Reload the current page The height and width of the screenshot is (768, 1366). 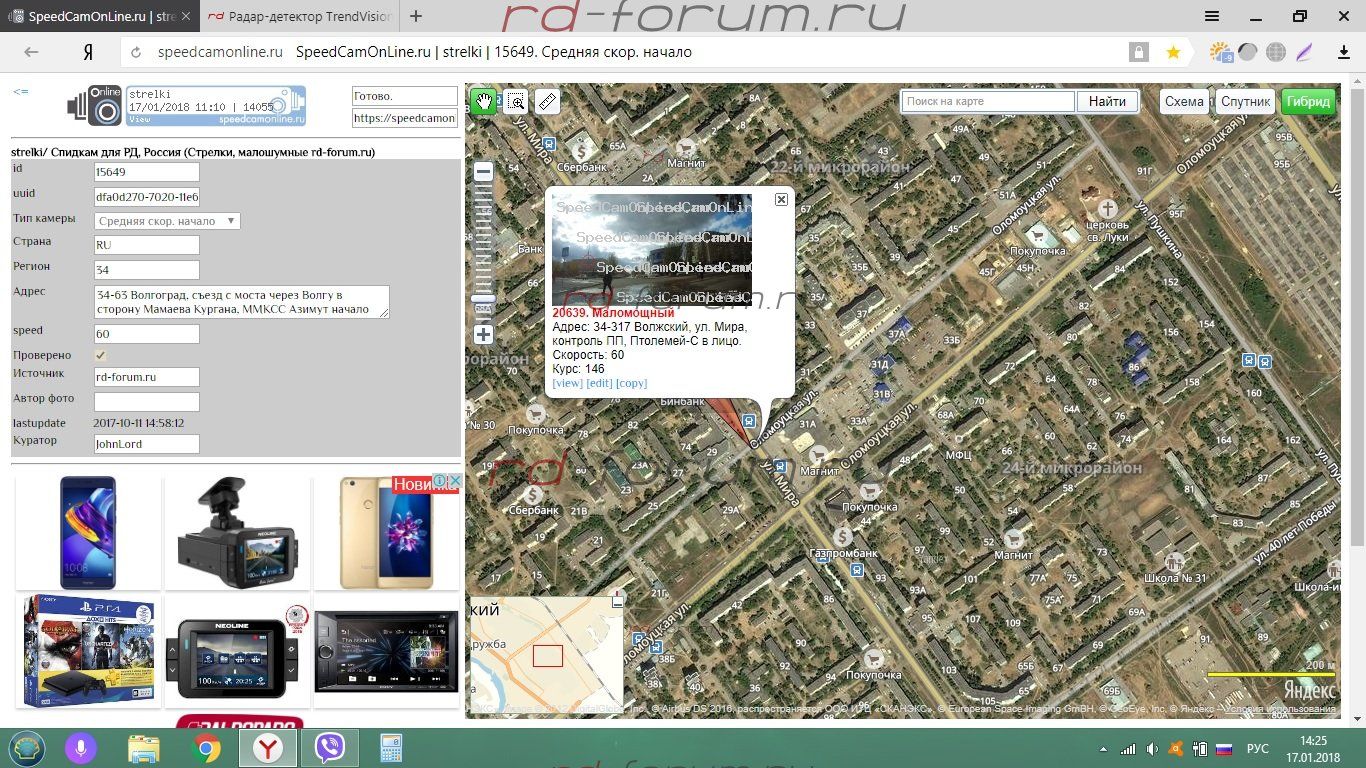(135, 52)
